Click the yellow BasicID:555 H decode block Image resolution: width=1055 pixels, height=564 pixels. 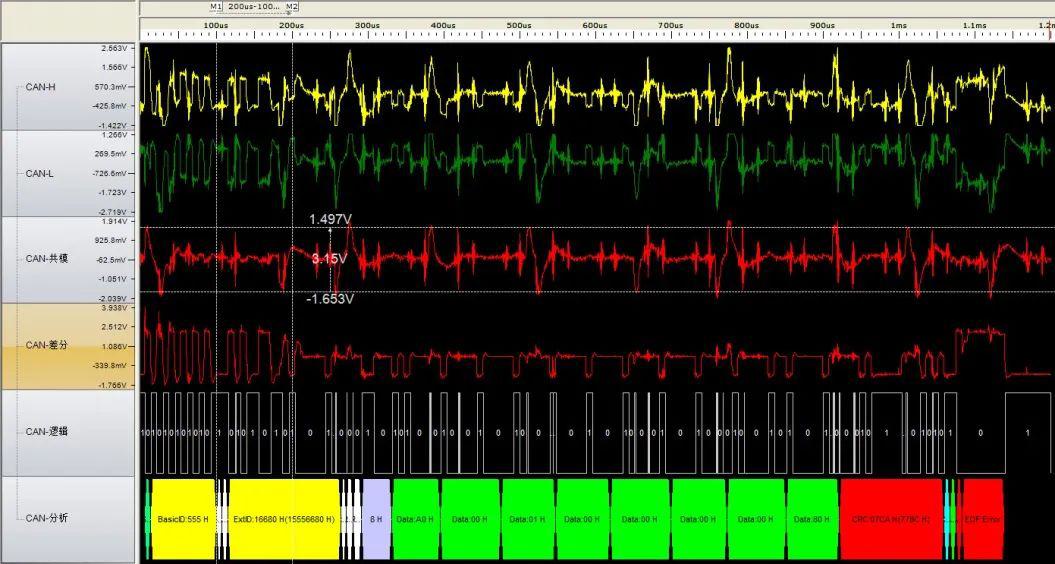pyautogui.click(x=182, y=520)
